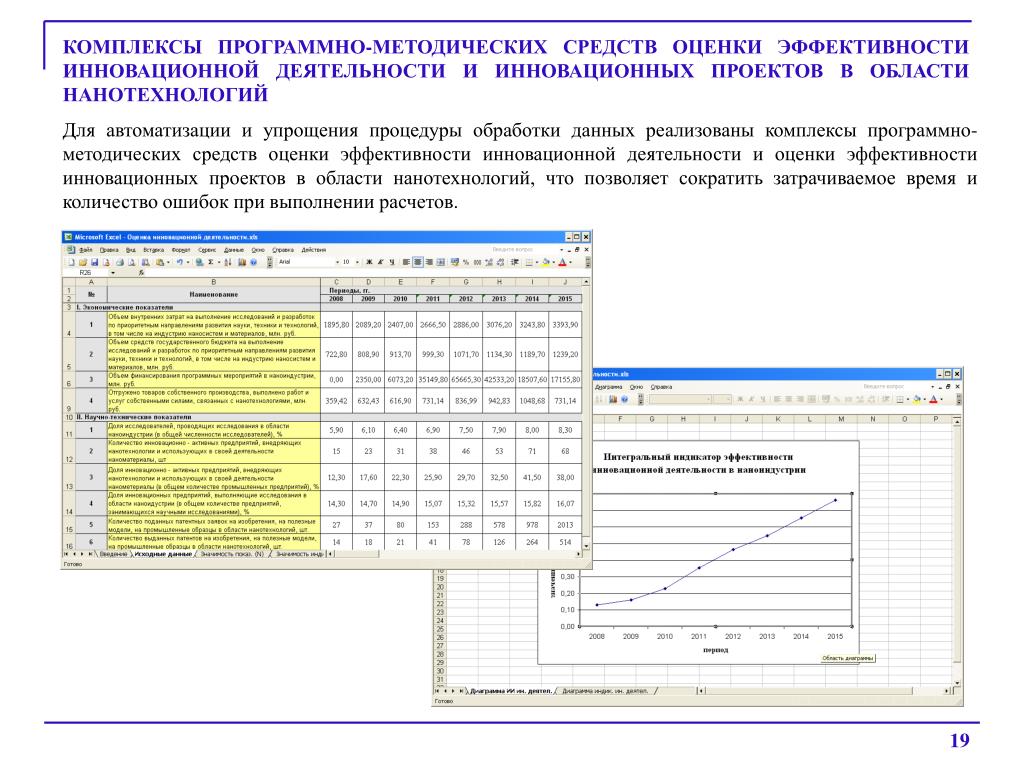Click the first sheet navigation arrow in front window
The image size is (1024, 768).
point(65,554)
